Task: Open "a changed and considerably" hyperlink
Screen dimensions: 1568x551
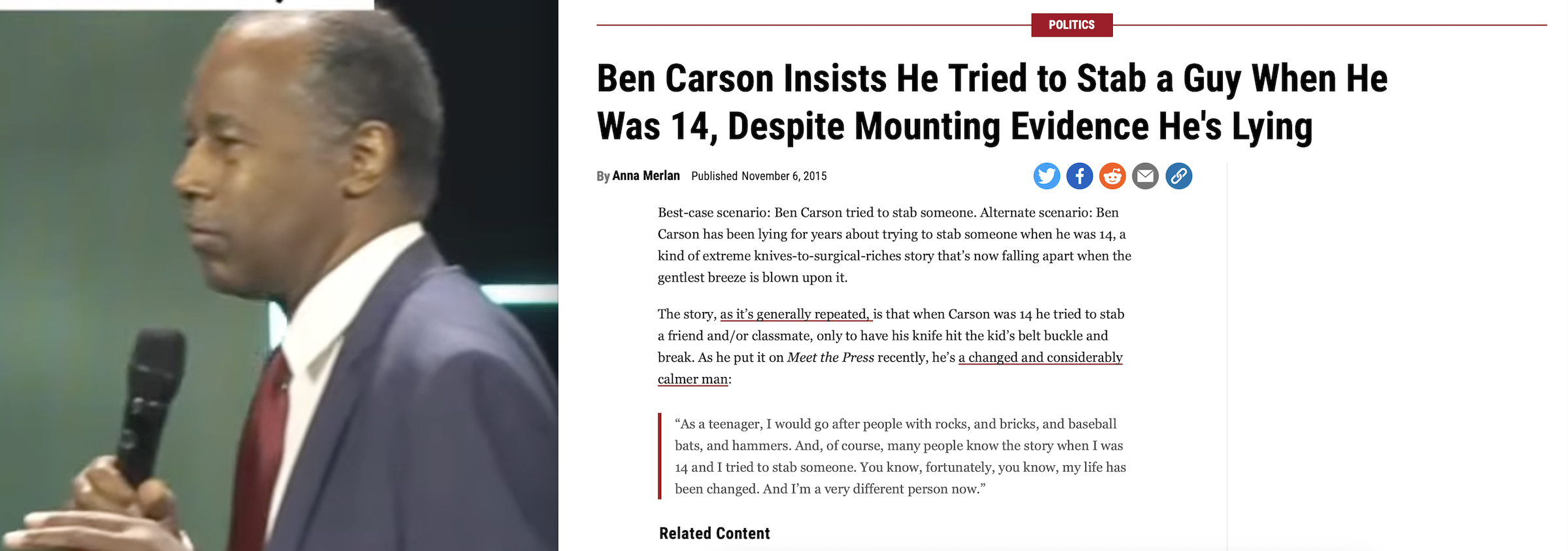Action: [x=1040, y=357]
